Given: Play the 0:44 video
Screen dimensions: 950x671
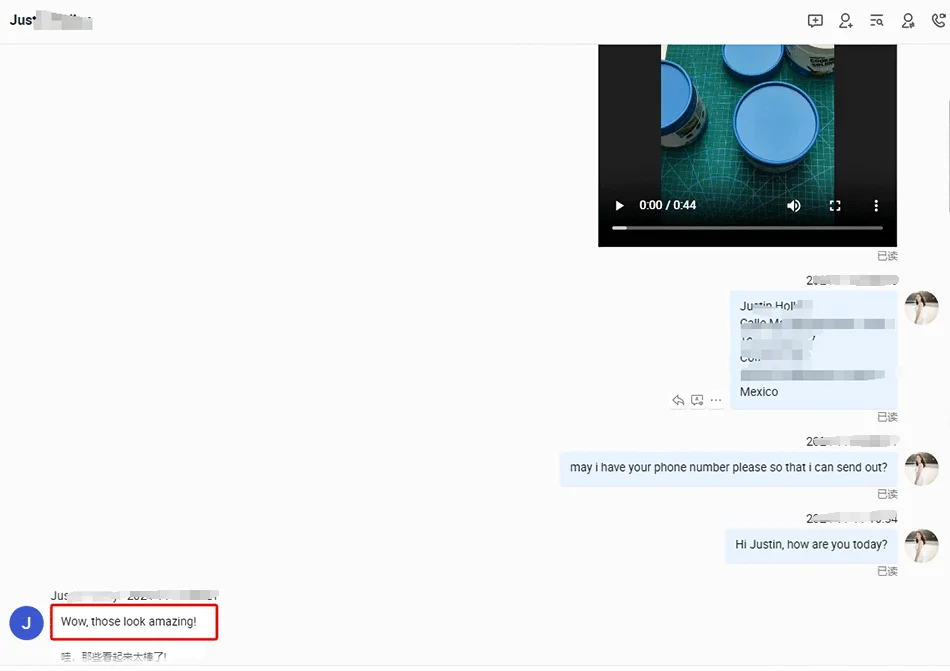Looking at the screenshot, I should [620, 206].
